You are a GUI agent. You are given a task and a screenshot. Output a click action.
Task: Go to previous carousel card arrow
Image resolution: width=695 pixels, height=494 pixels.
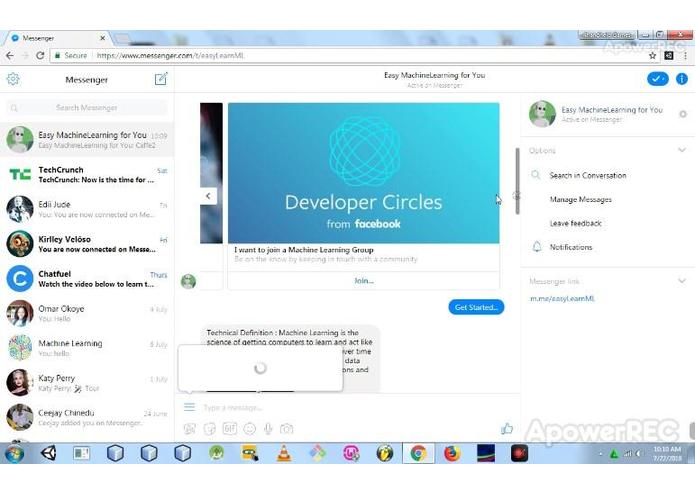[208, 196]
